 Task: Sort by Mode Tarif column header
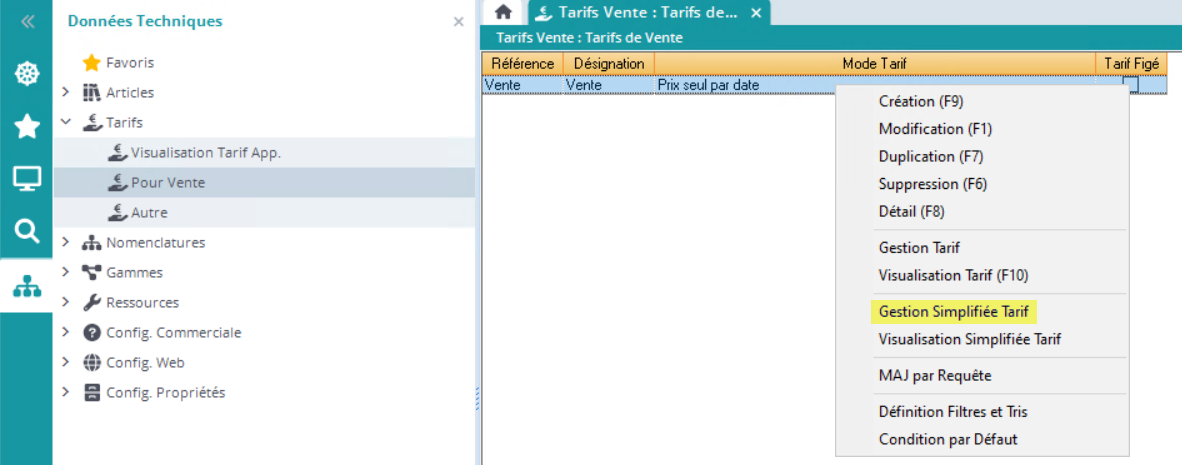pyautogui.click(x=874, y=63)
